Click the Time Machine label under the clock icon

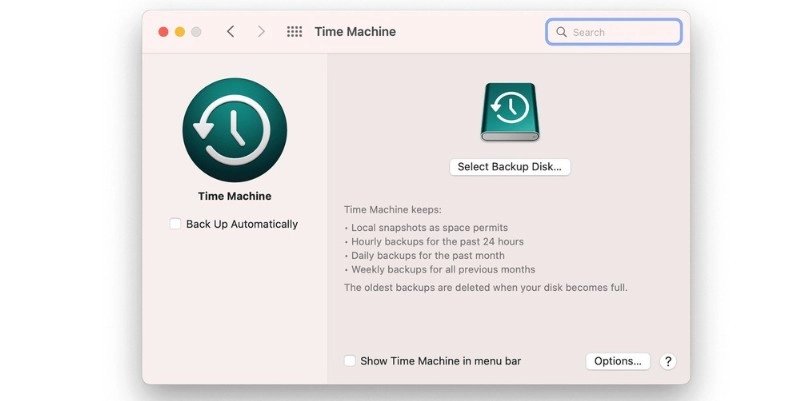(234, 196)
